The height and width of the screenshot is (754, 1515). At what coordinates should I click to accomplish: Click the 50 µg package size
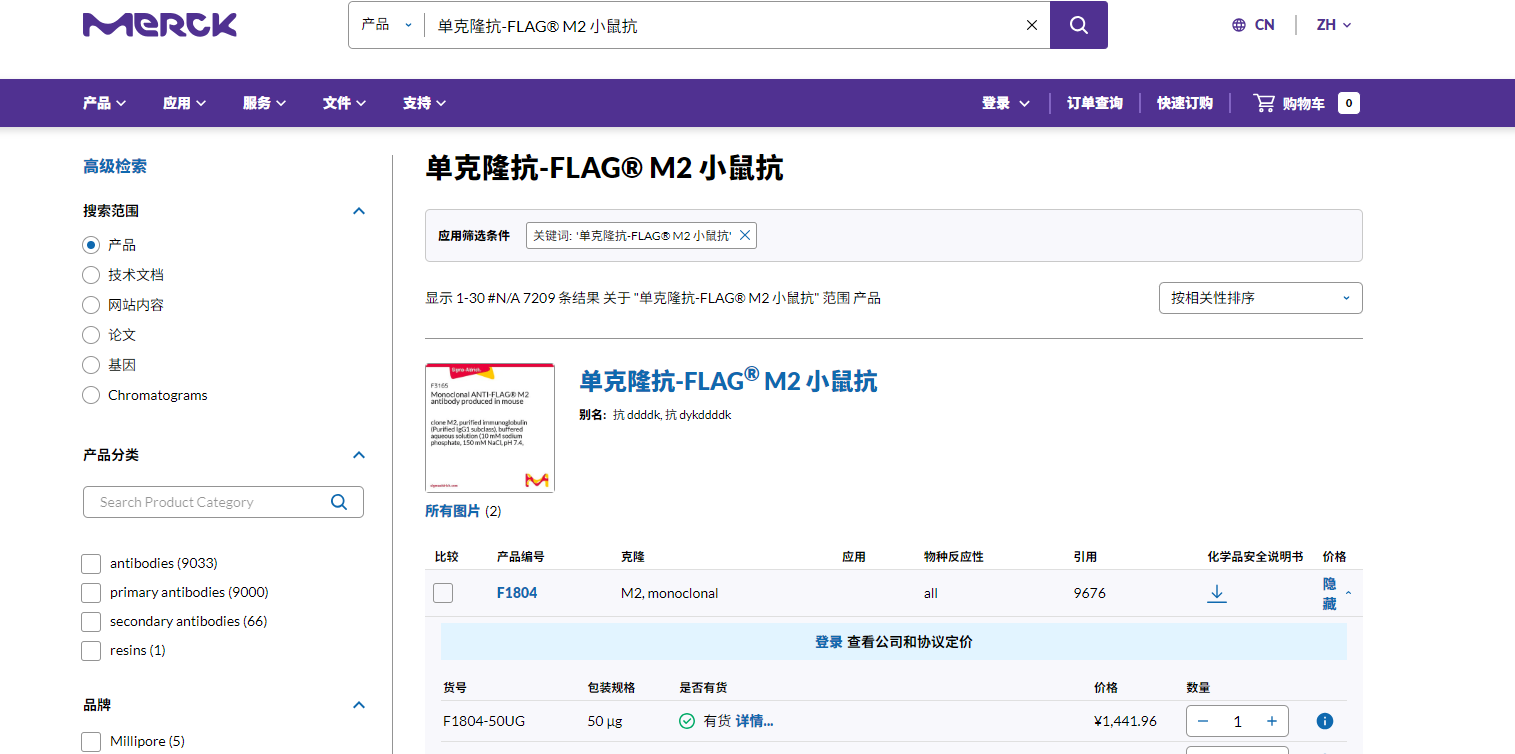point(605,721)
